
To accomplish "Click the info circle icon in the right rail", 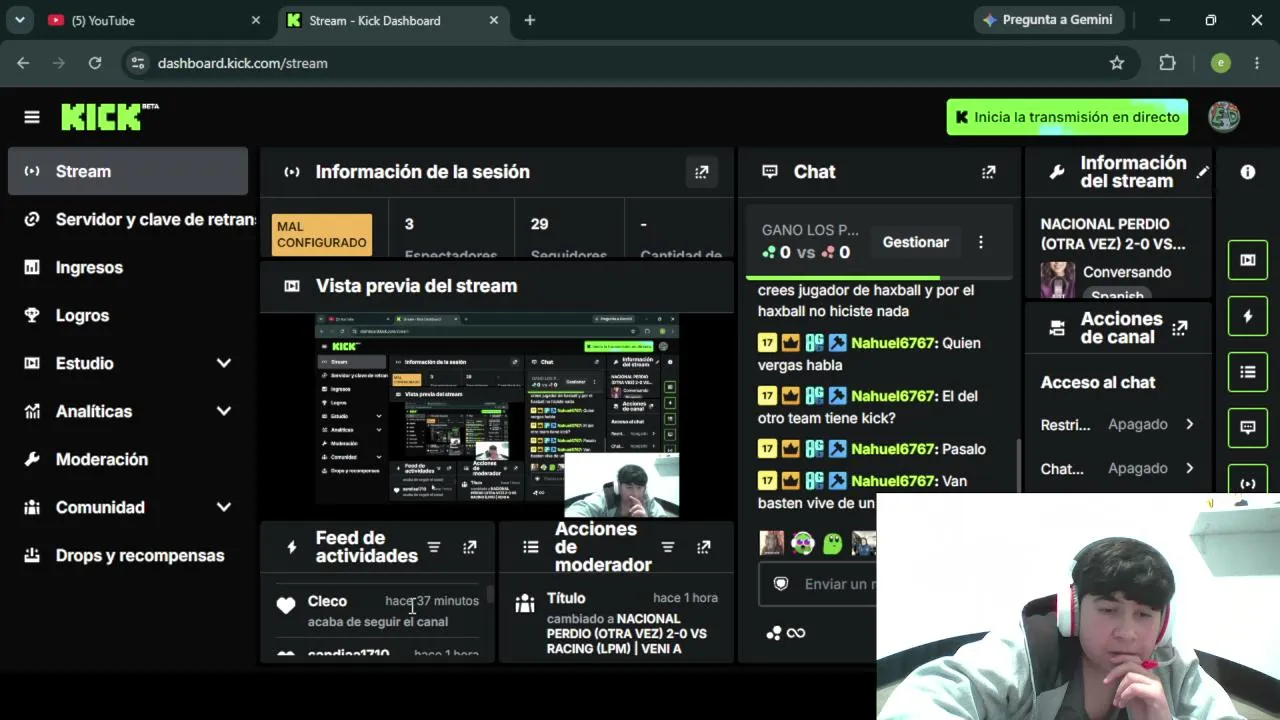I will [x=1248, y=172].
